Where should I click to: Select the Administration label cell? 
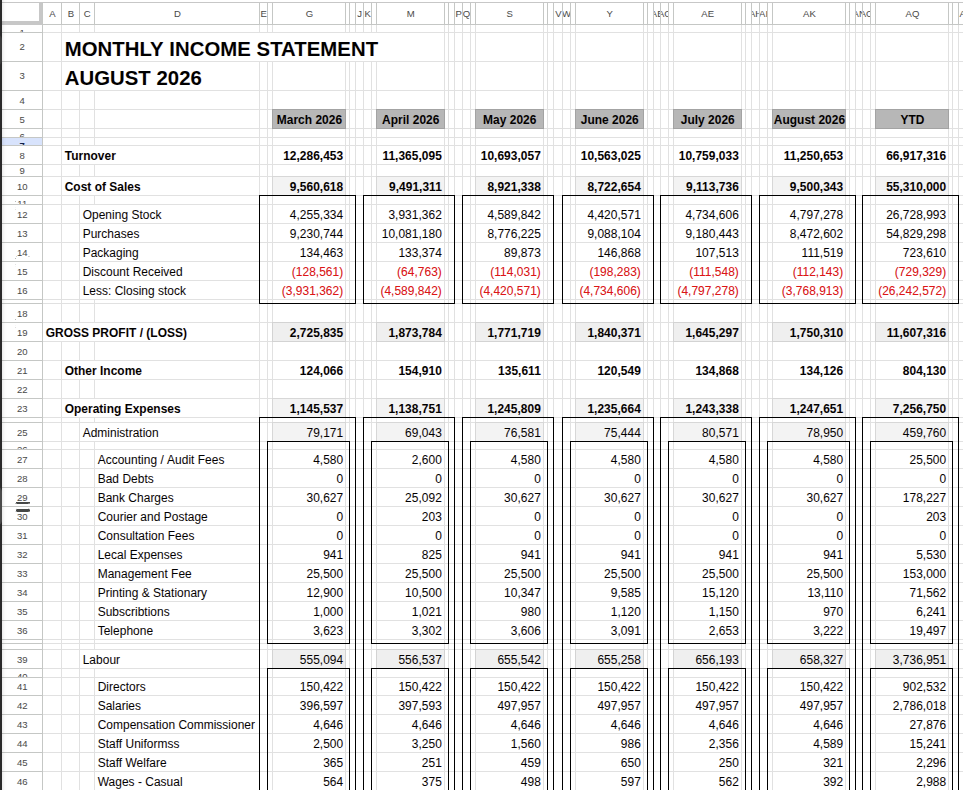click(x=120, y=433)
